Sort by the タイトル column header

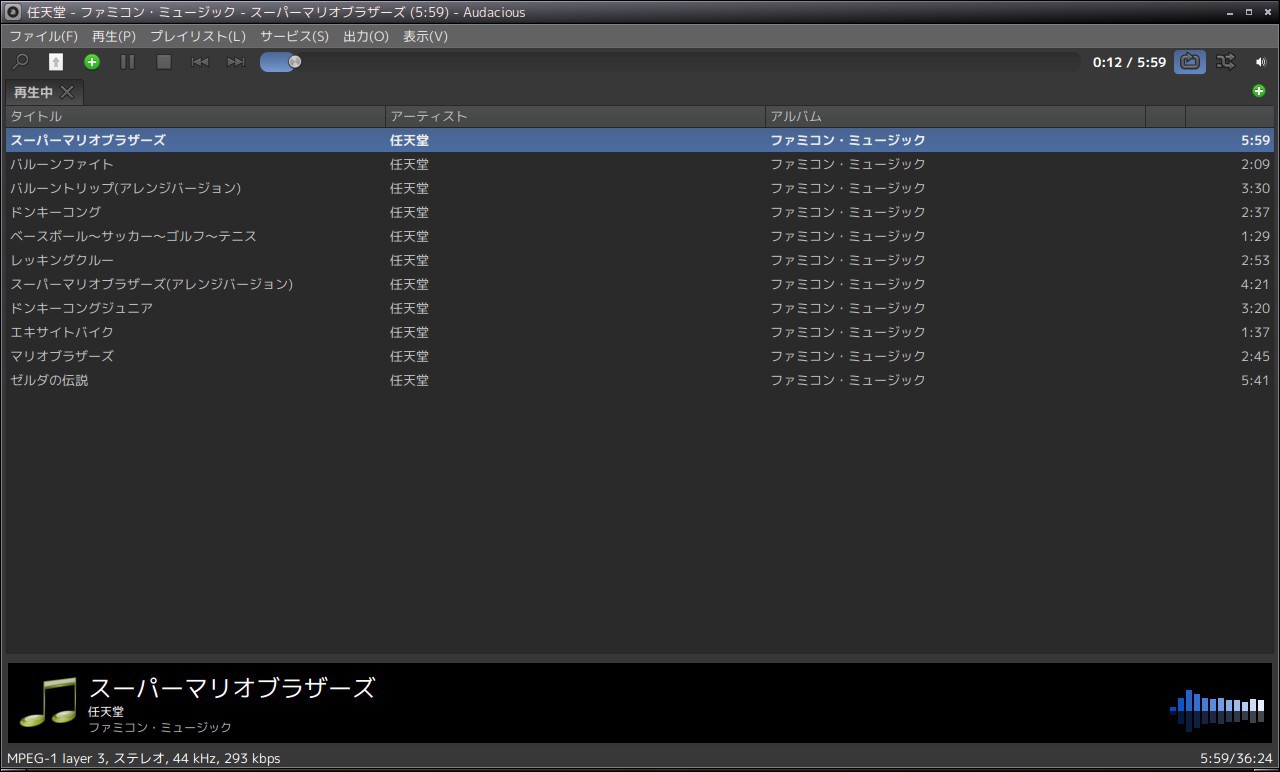(195, 116)
